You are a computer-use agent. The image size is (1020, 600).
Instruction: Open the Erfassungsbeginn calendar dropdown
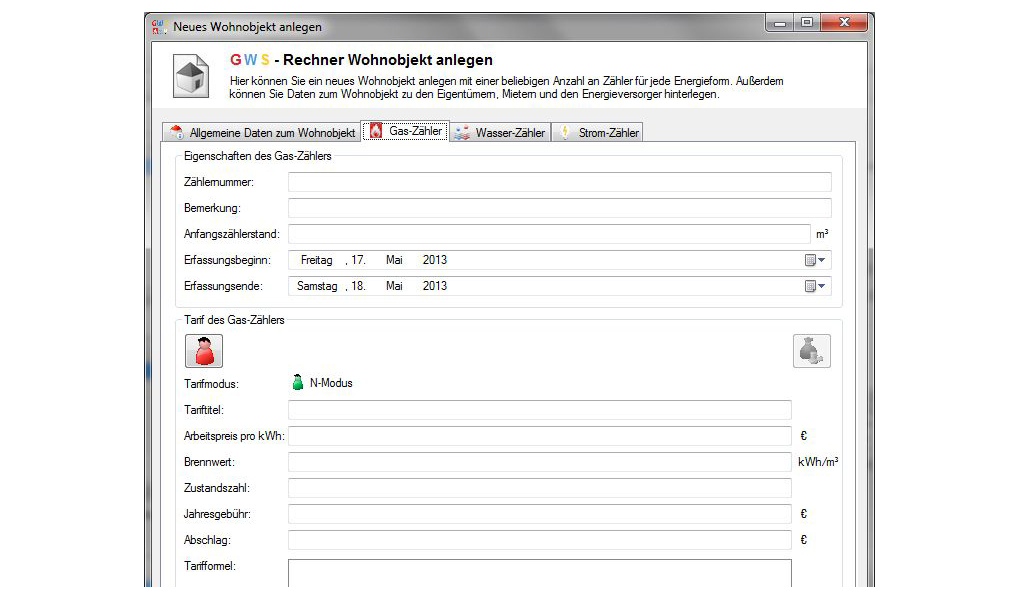(817, 260)
